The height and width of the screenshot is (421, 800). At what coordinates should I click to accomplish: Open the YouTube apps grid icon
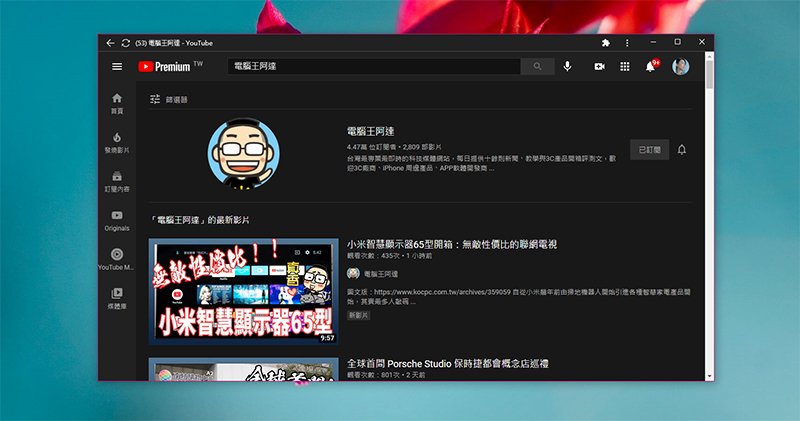[x=624, y=66]
